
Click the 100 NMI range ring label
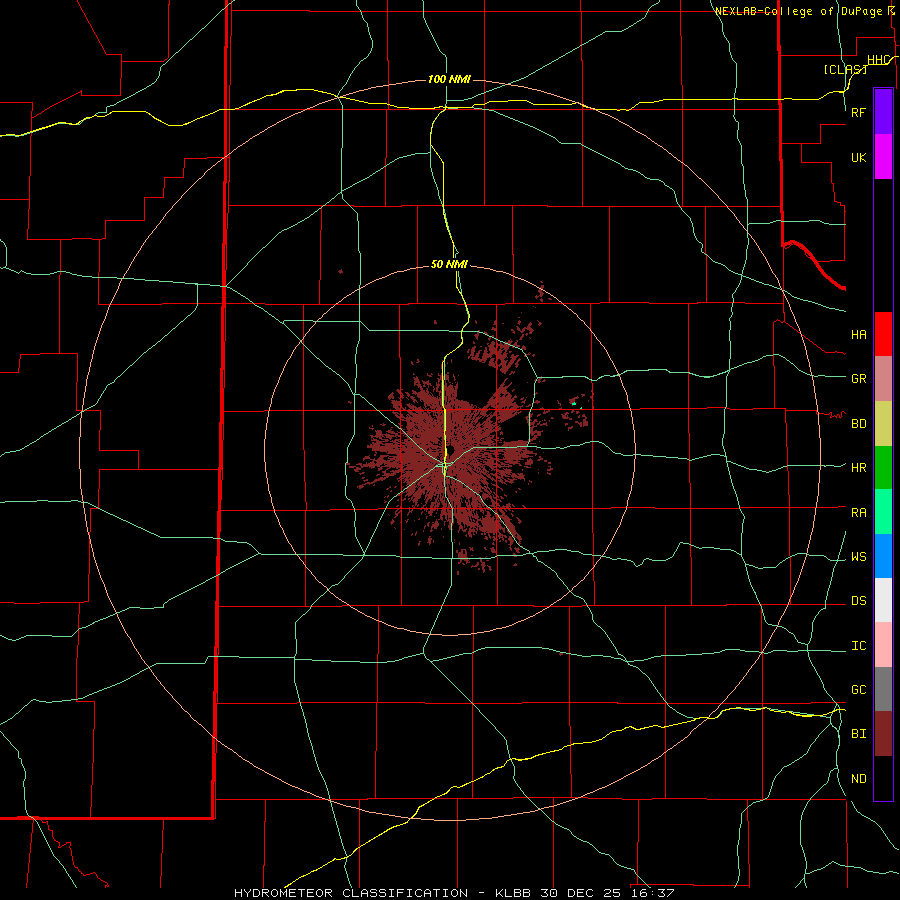click(449, 79)
